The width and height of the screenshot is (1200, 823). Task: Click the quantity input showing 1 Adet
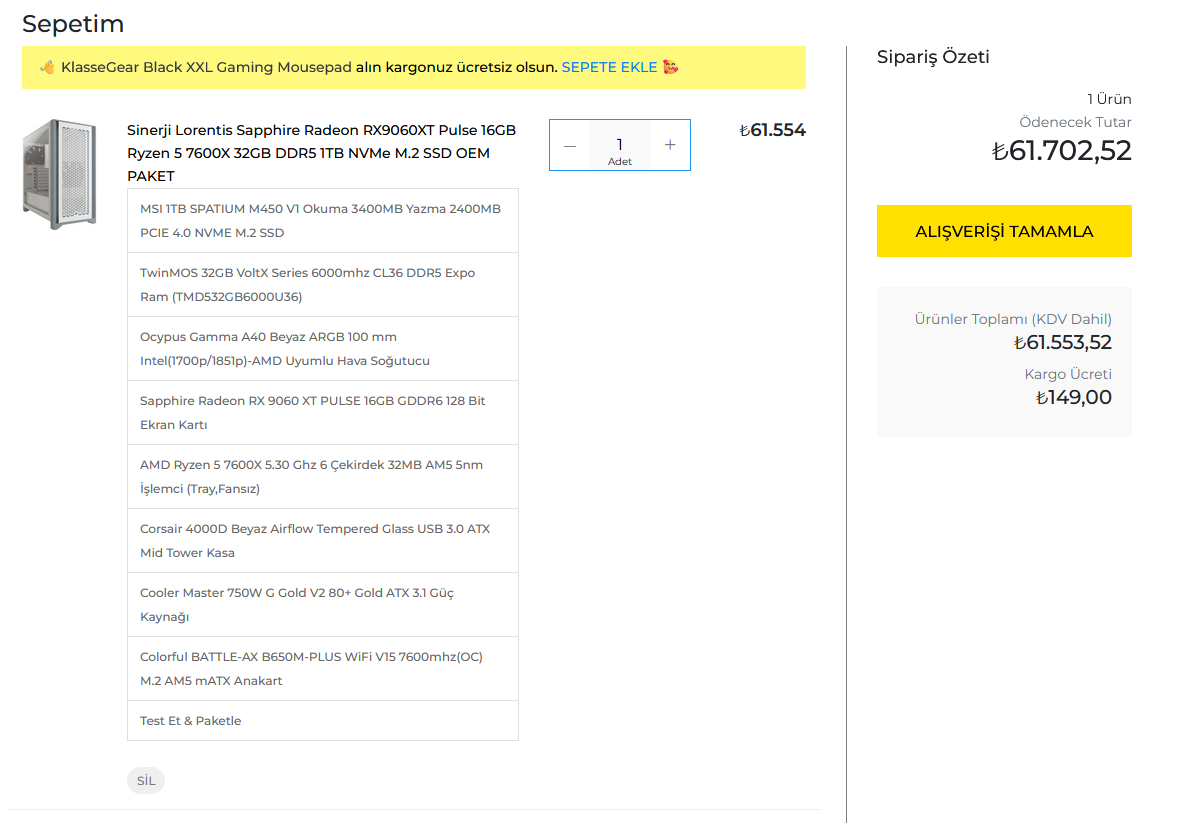point(620,145)
